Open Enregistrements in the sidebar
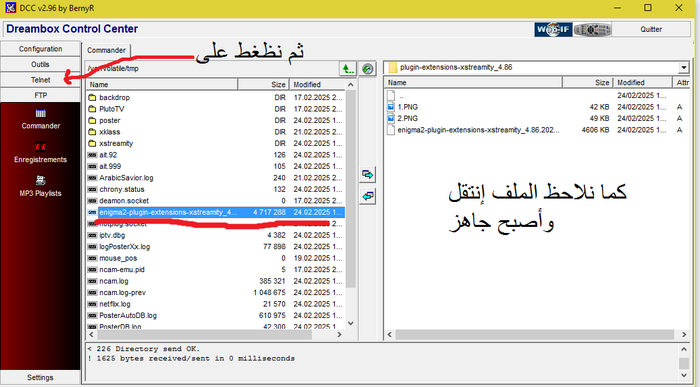 coord(40,153)
